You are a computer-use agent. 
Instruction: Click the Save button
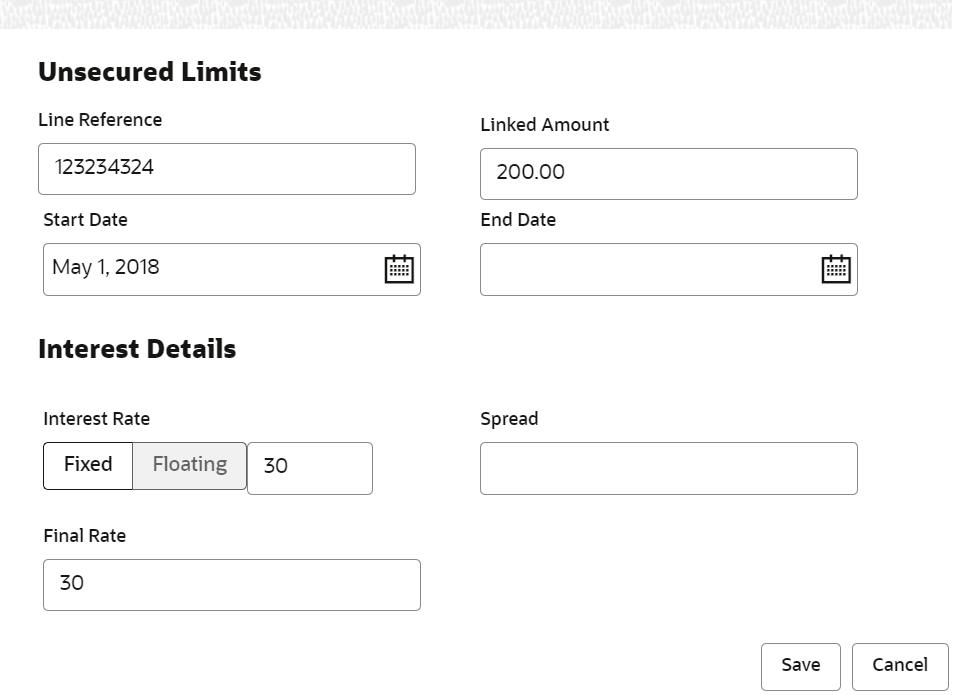coord(800,666)
